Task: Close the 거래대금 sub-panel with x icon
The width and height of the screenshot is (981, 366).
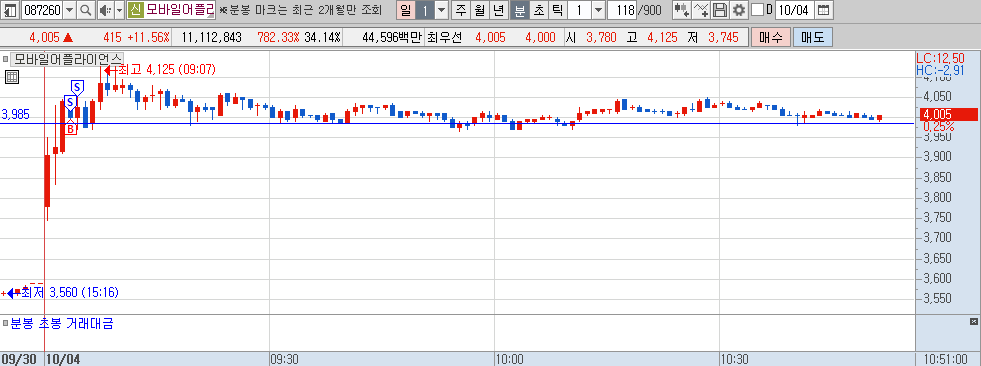Action: tap(973, 322)
